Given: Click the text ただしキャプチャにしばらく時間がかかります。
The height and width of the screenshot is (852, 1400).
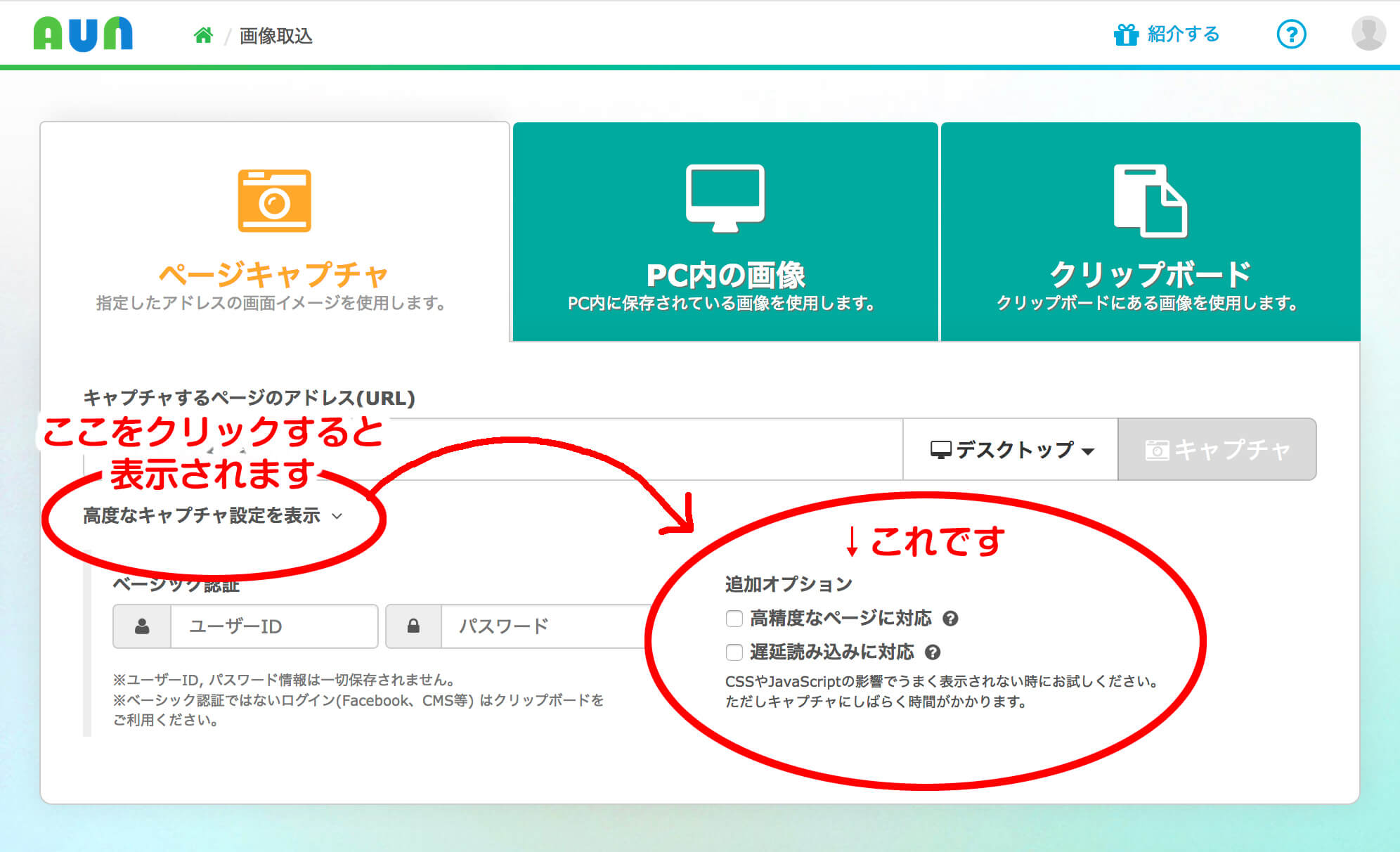Looking at the screenshot, I should coord(877,702).
